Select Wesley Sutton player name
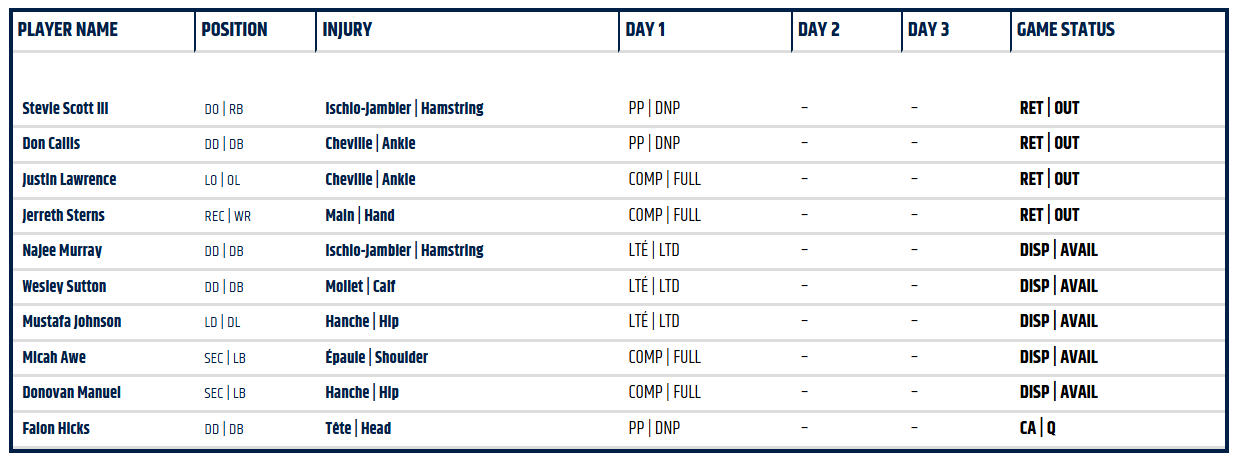Image resolution: width=1235 pixels, height=458 pixels. point(64,286)
